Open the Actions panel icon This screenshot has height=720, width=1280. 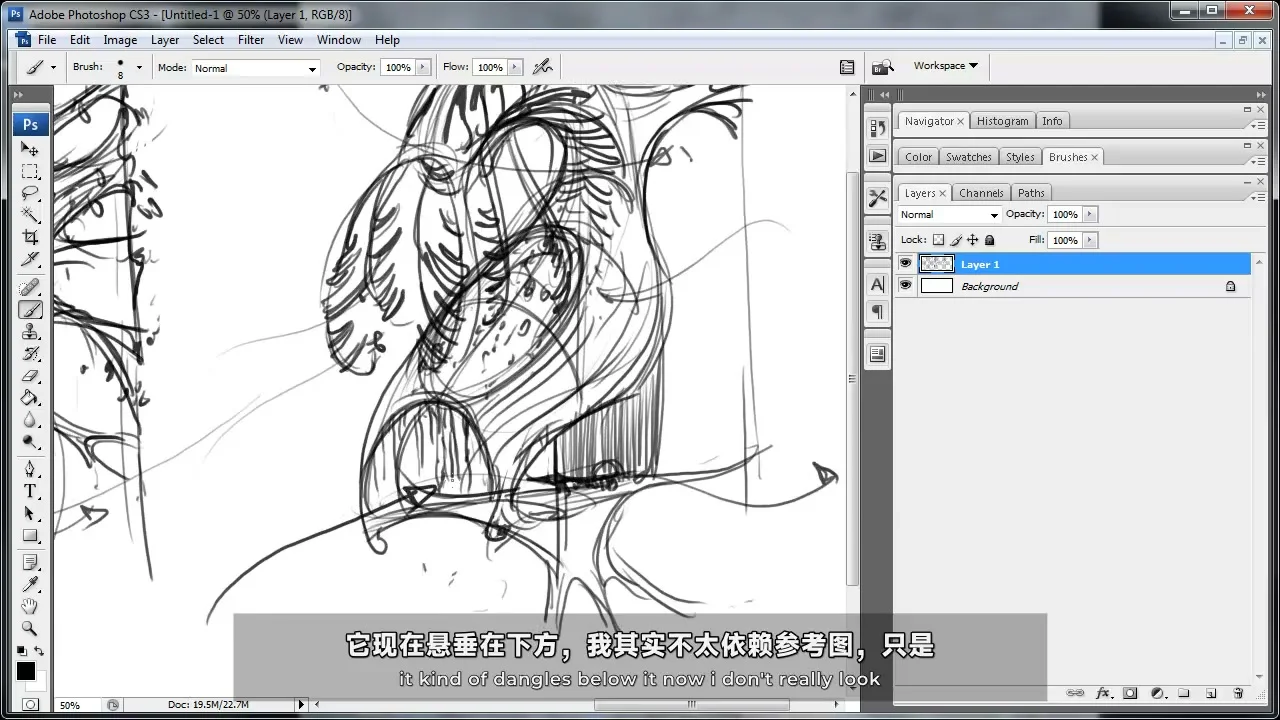877,156
